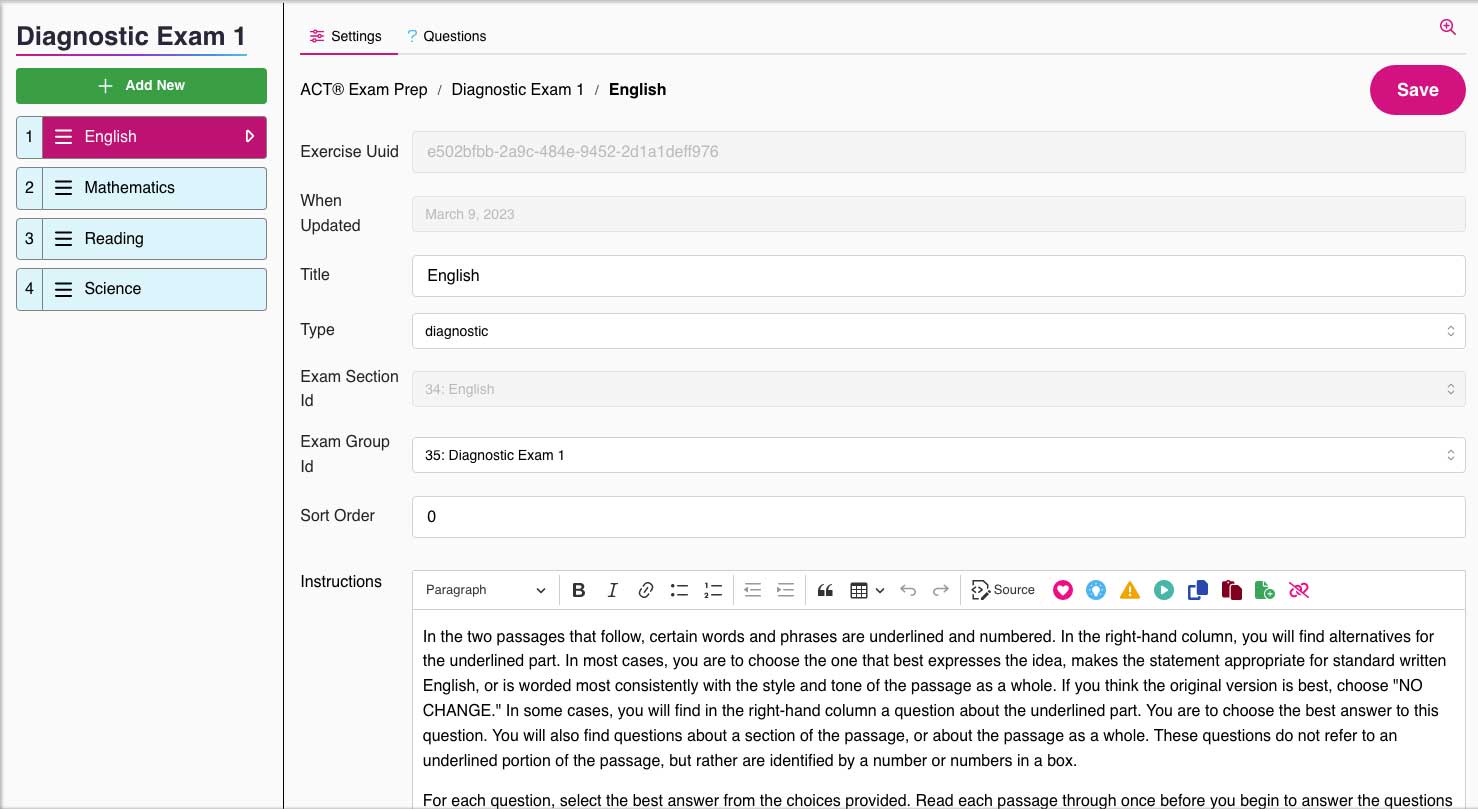Open the Exam Group Id dropdown

tap(938, 455)
